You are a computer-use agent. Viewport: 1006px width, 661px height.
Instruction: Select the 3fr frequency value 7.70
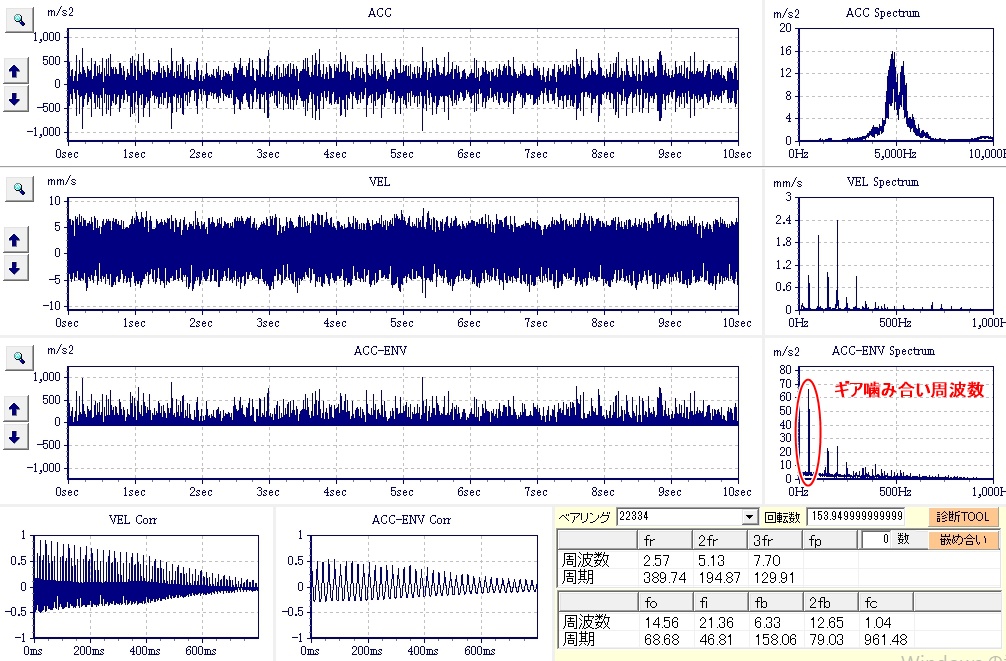coord(767,560)
